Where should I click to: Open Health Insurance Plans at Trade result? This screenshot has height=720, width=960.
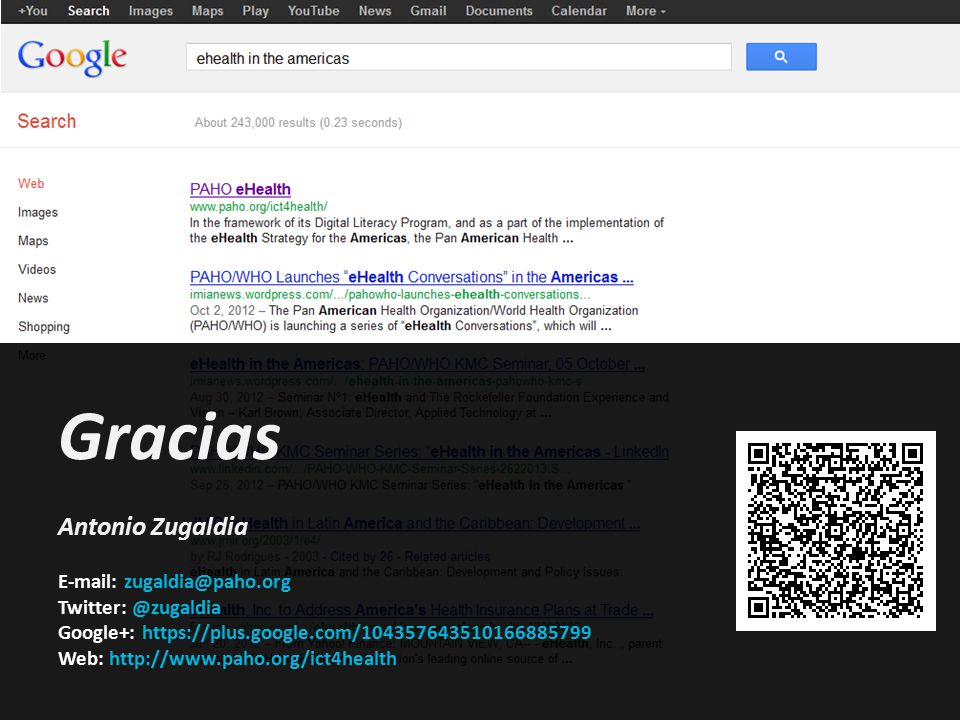(x=421, y=610)
